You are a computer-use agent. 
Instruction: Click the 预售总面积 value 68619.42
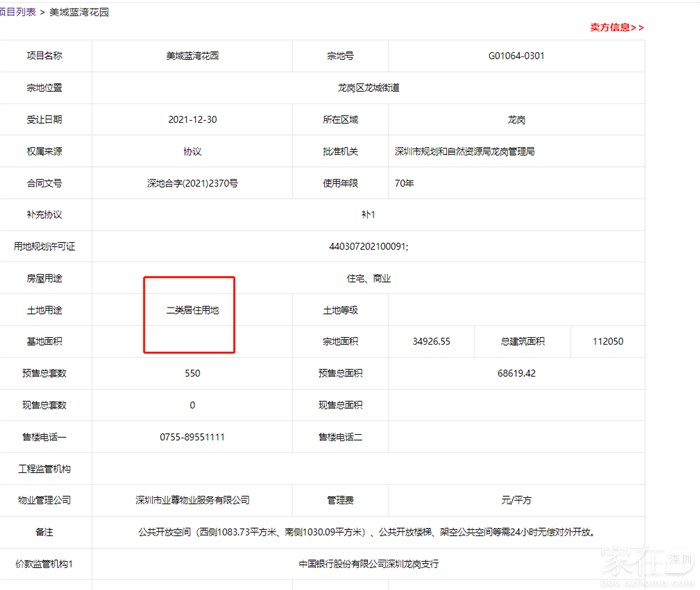click(516, 373)
